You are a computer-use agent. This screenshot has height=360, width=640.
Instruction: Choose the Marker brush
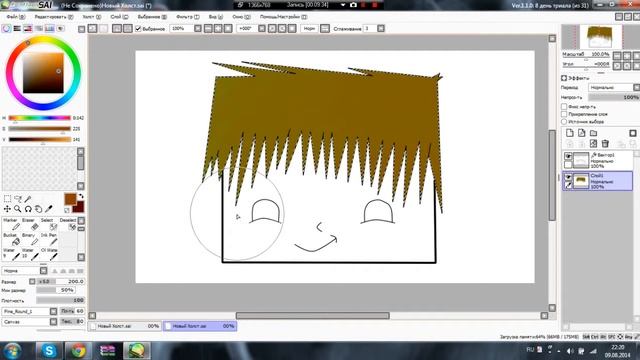tap(11, 224)
